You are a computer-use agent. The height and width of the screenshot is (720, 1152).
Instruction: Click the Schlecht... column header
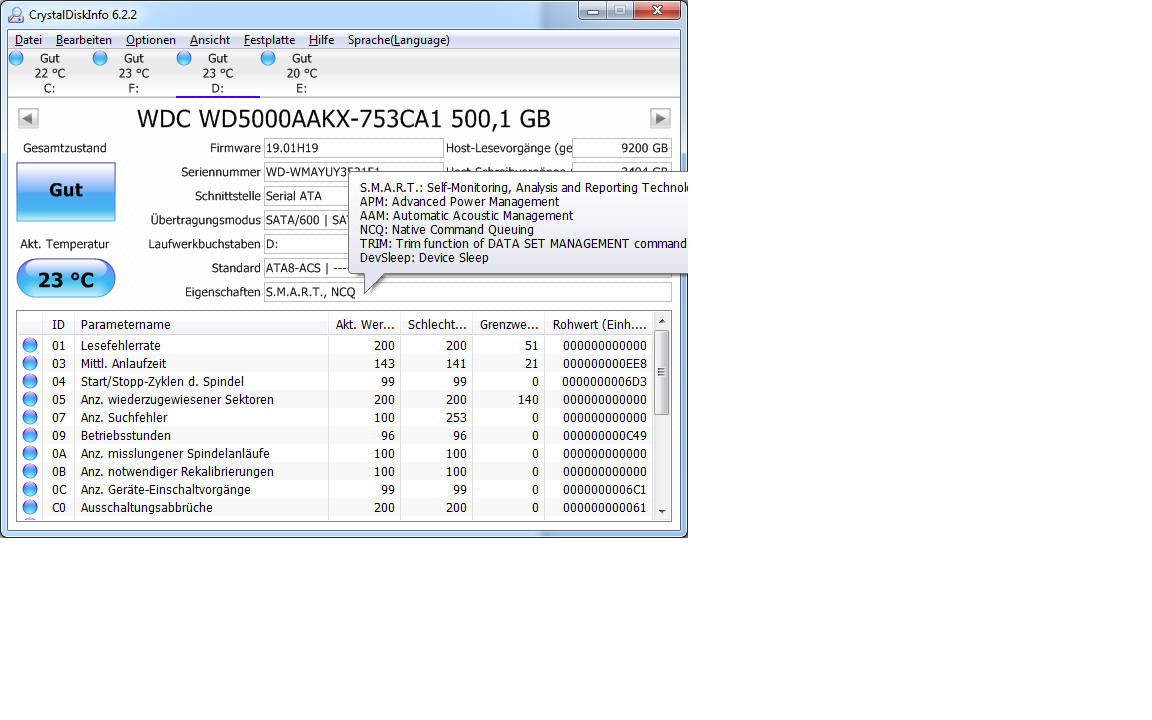(436, 325)
